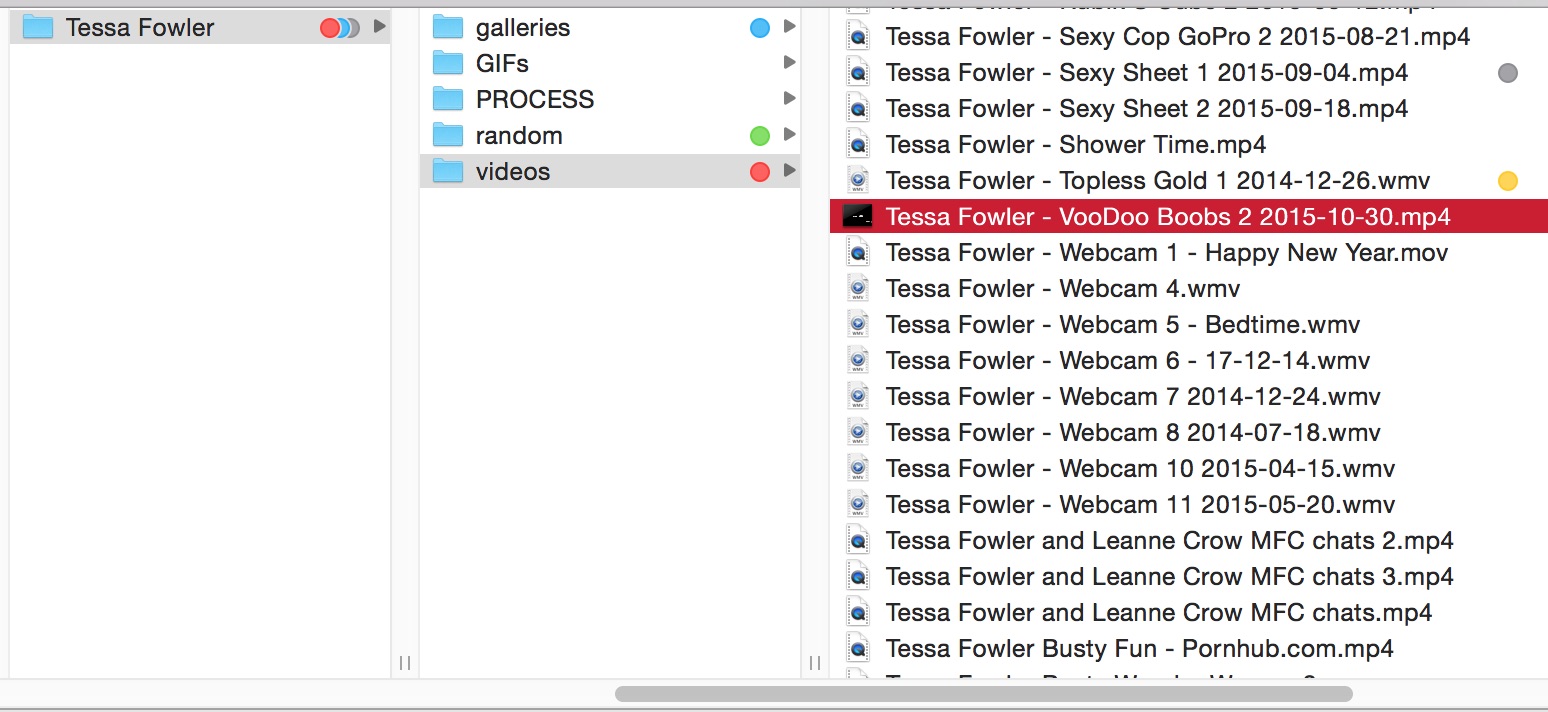Click the gray tag dot on Sexy Sheet 1
This screenshot has width=1548, height=712.
coord(1508,73)
